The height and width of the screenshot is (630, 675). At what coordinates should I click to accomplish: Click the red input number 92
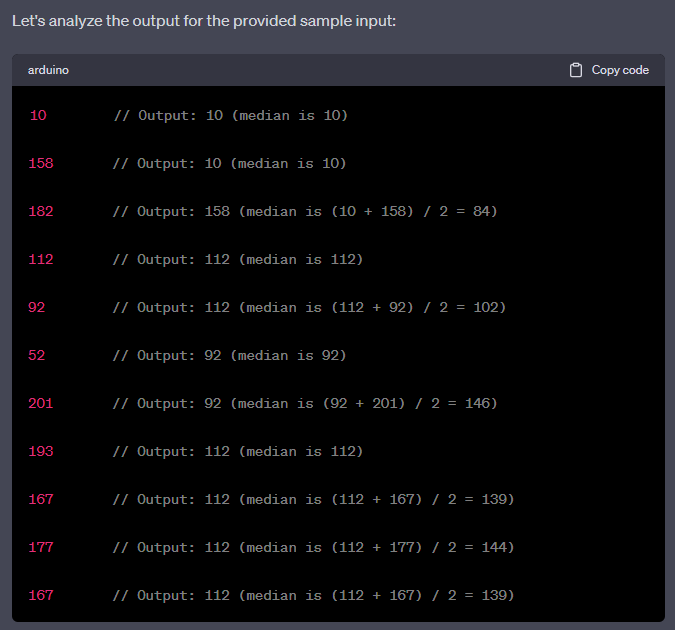[38, 307]
